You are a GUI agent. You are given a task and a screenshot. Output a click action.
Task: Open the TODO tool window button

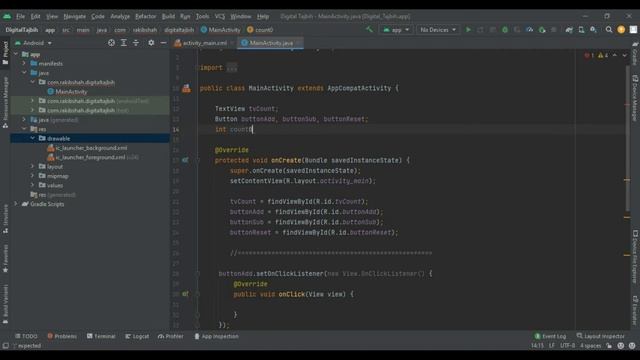(x=26, y=336)
